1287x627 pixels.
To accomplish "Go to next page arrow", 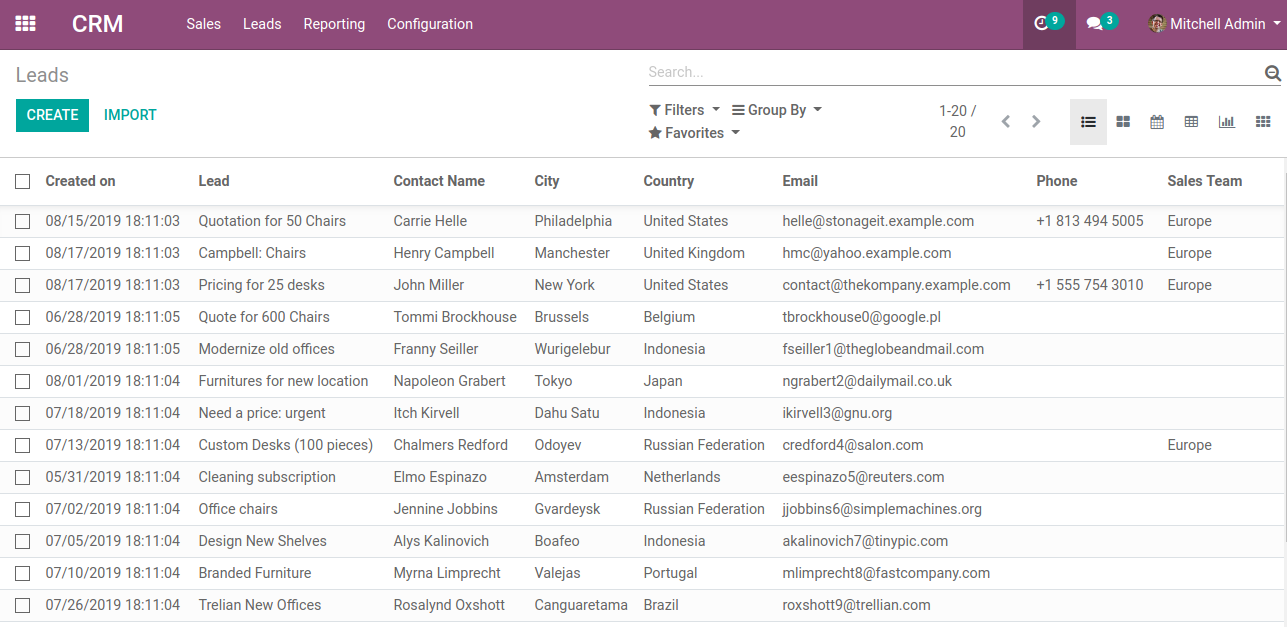I will pyautogui.click(x=1036, y=122).
